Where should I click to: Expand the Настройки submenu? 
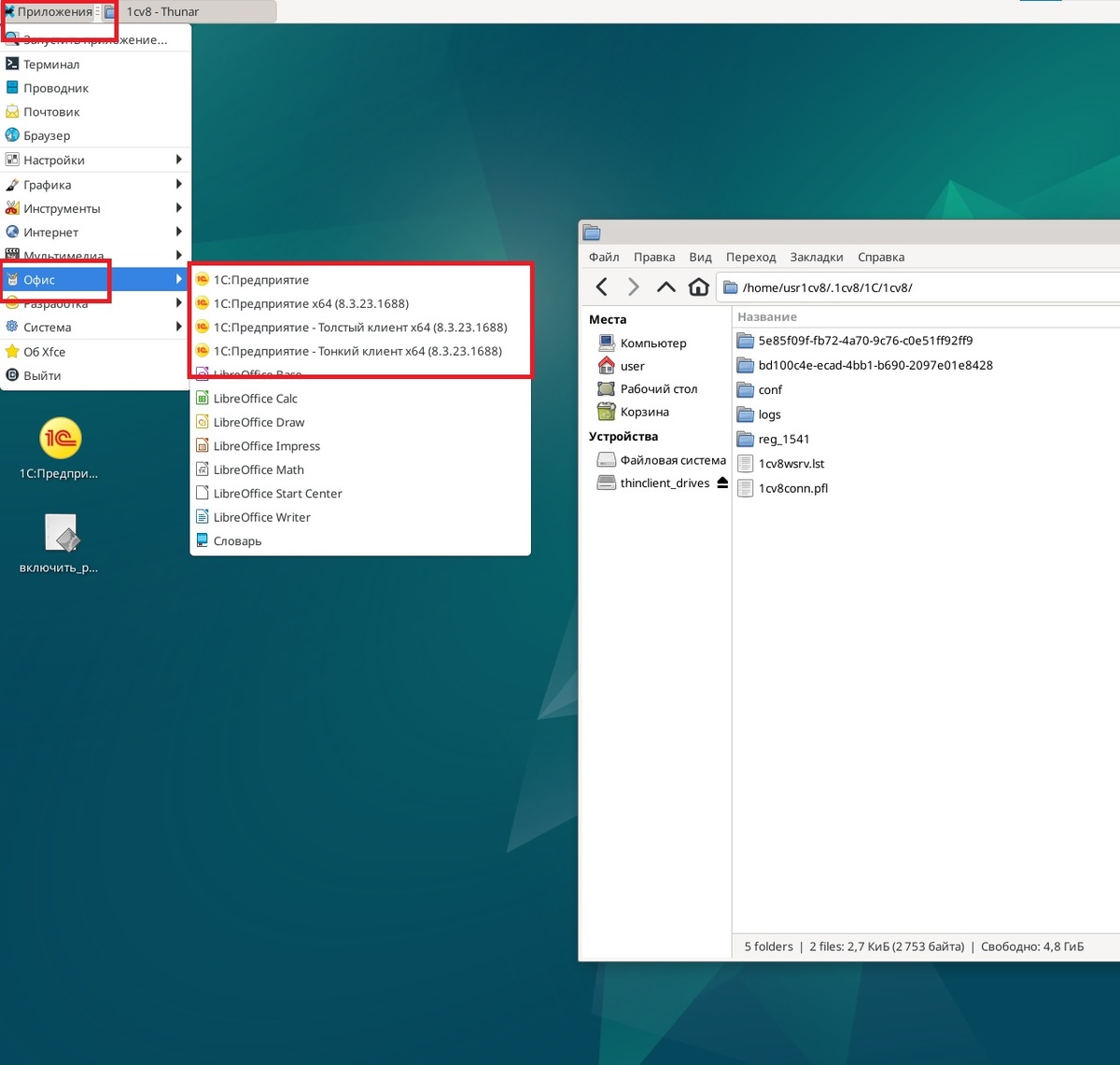[x=95, y=160]
